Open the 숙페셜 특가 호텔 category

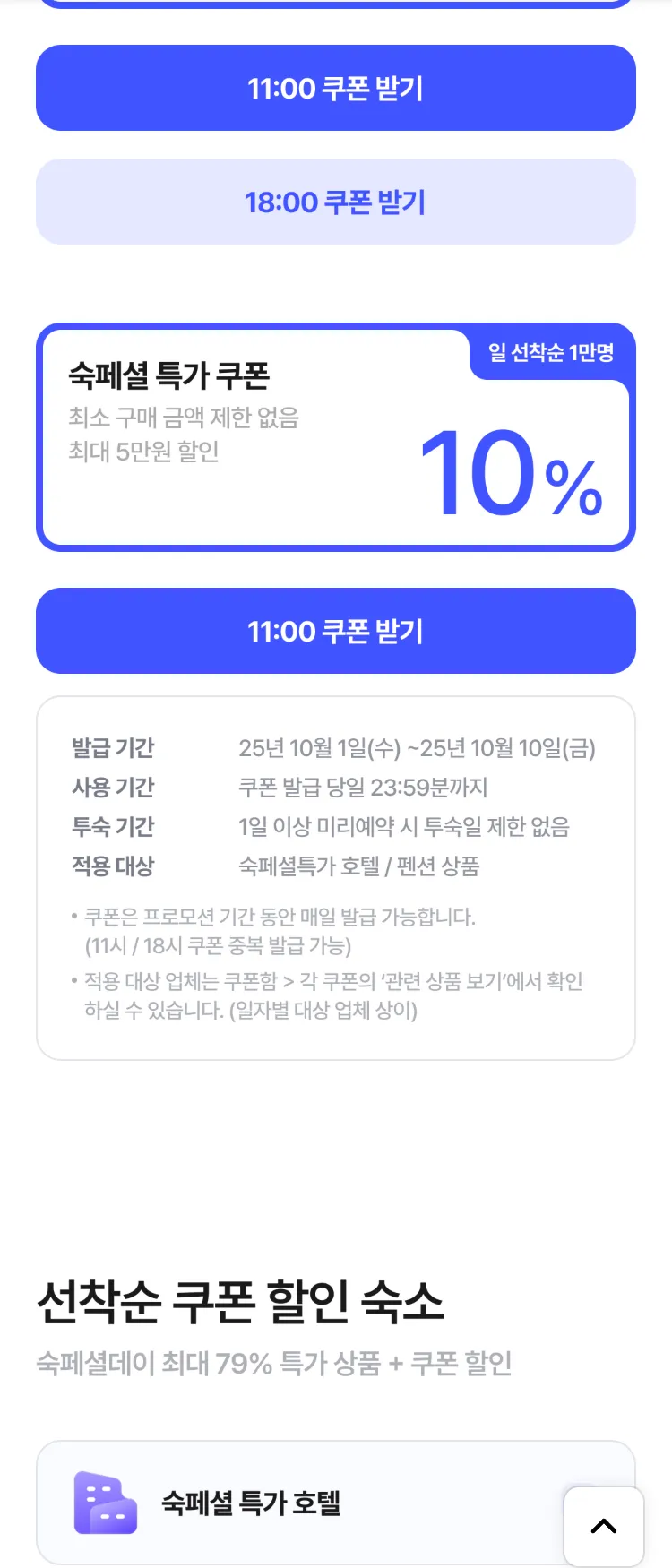point(251,1503)
